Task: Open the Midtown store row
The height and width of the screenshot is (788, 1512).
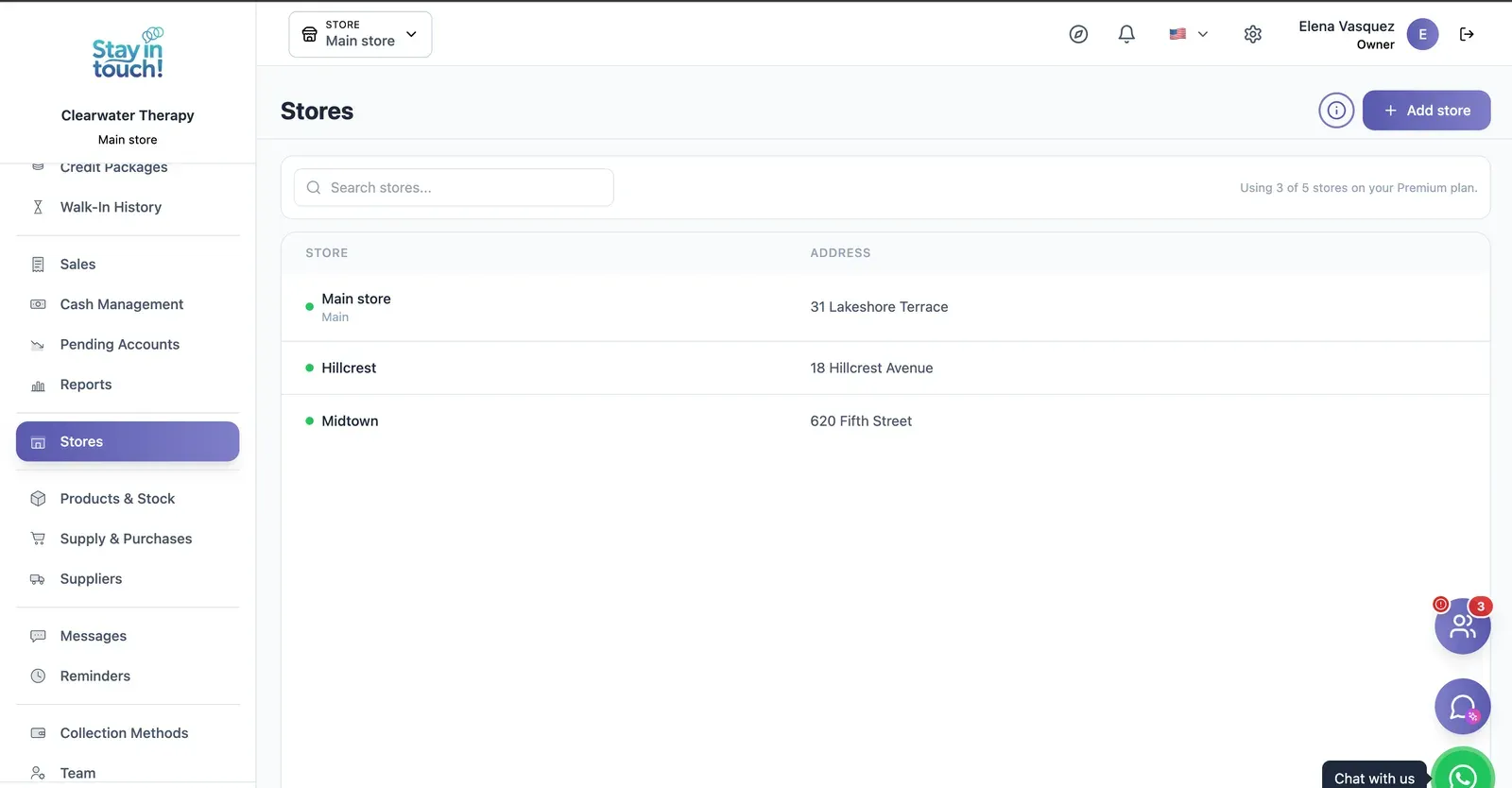Action: pos(885,421)
